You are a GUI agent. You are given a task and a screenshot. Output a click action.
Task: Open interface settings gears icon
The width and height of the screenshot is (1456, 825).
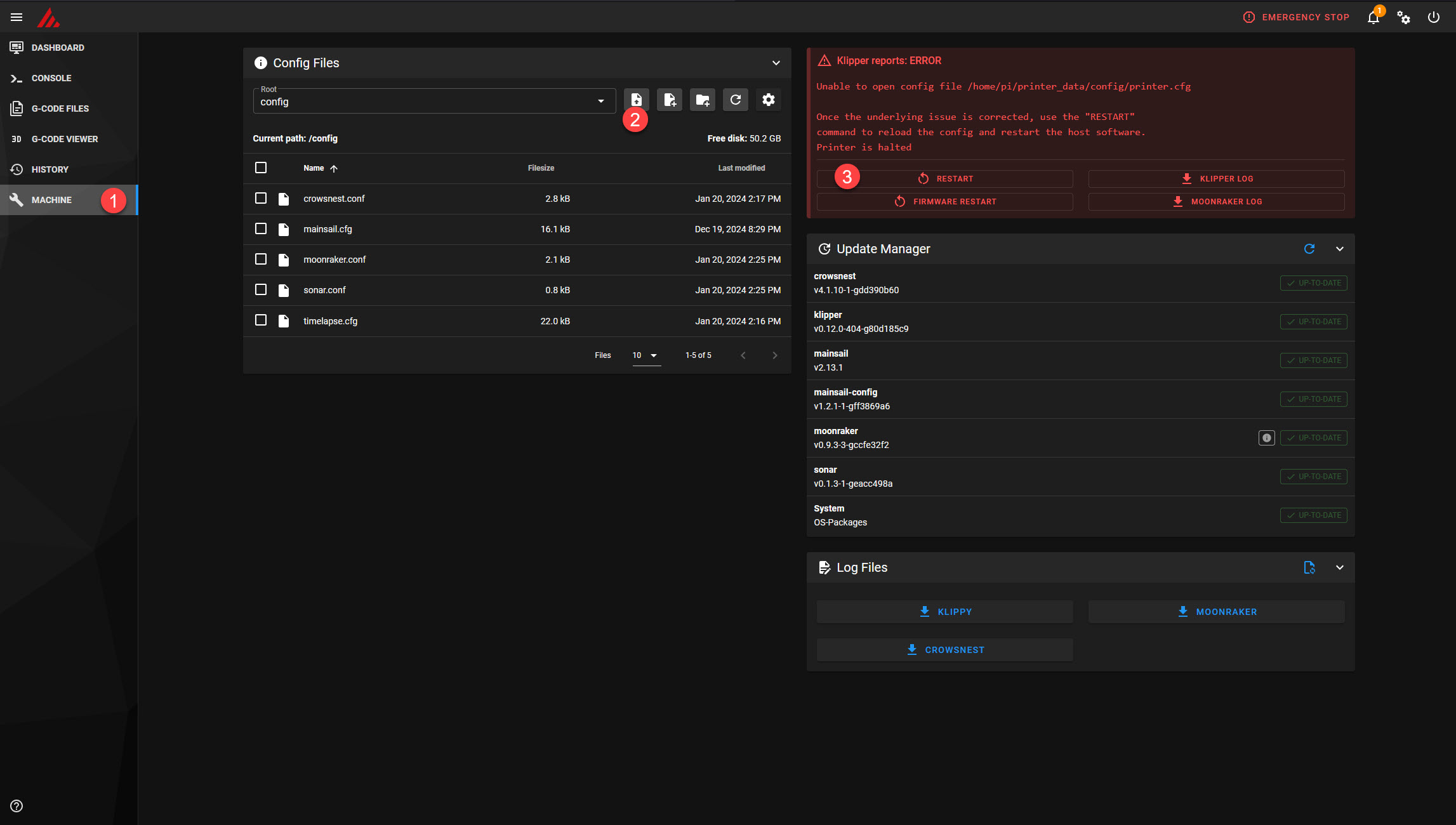click(1403, 17)
